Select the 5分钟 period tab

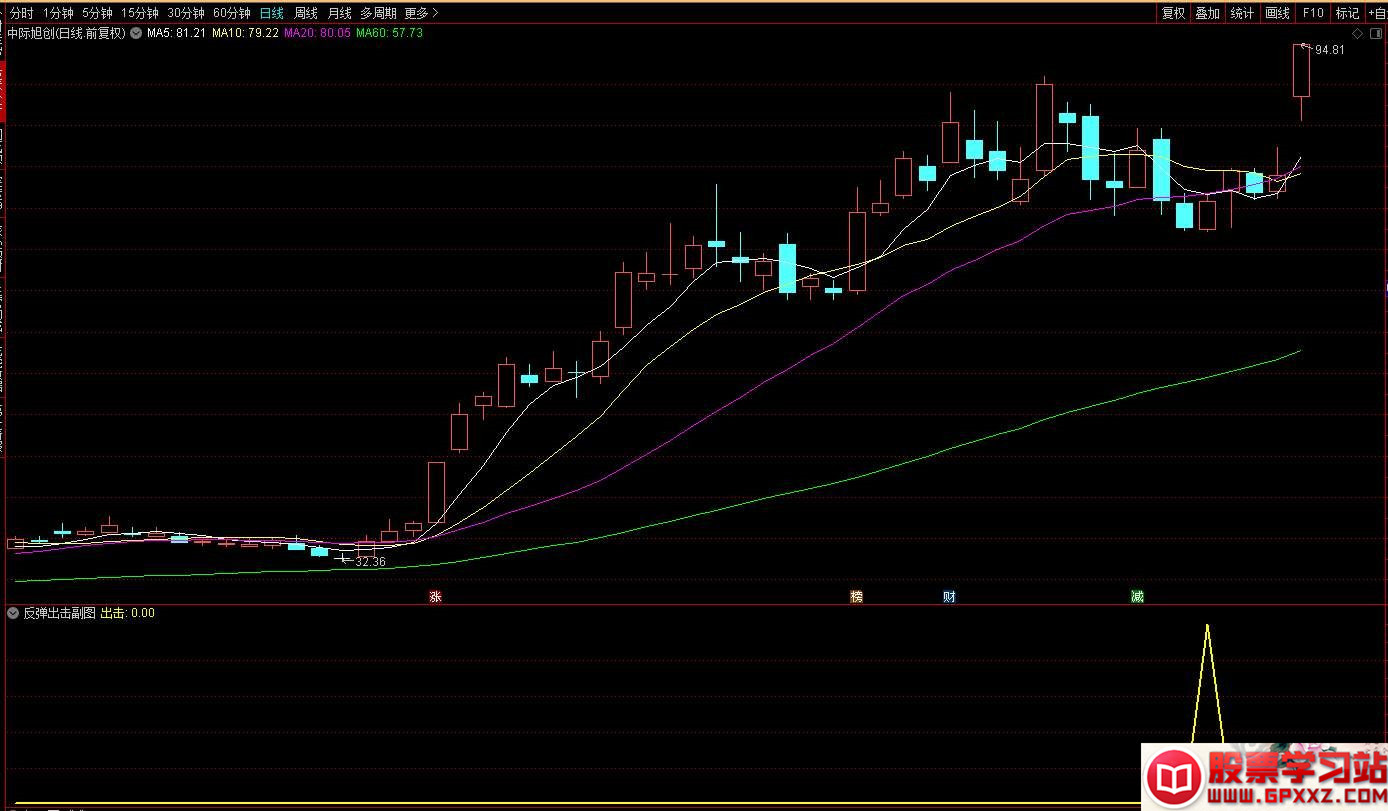[97, 13]
